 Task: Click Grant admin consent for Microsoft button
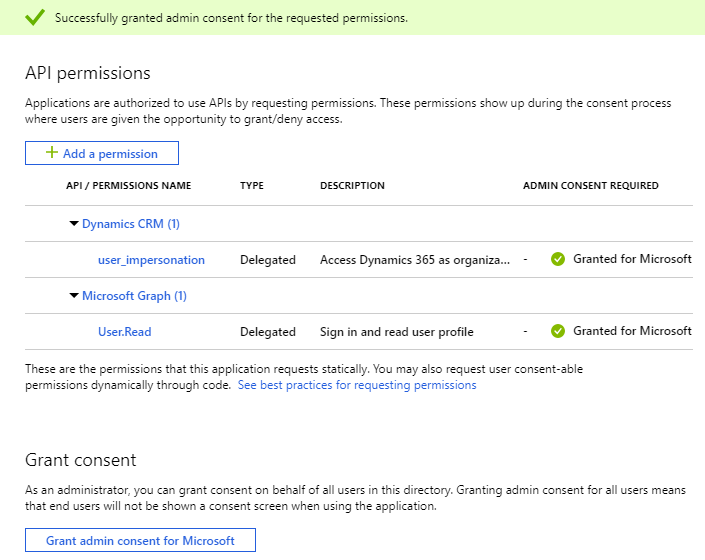point(140,540)
